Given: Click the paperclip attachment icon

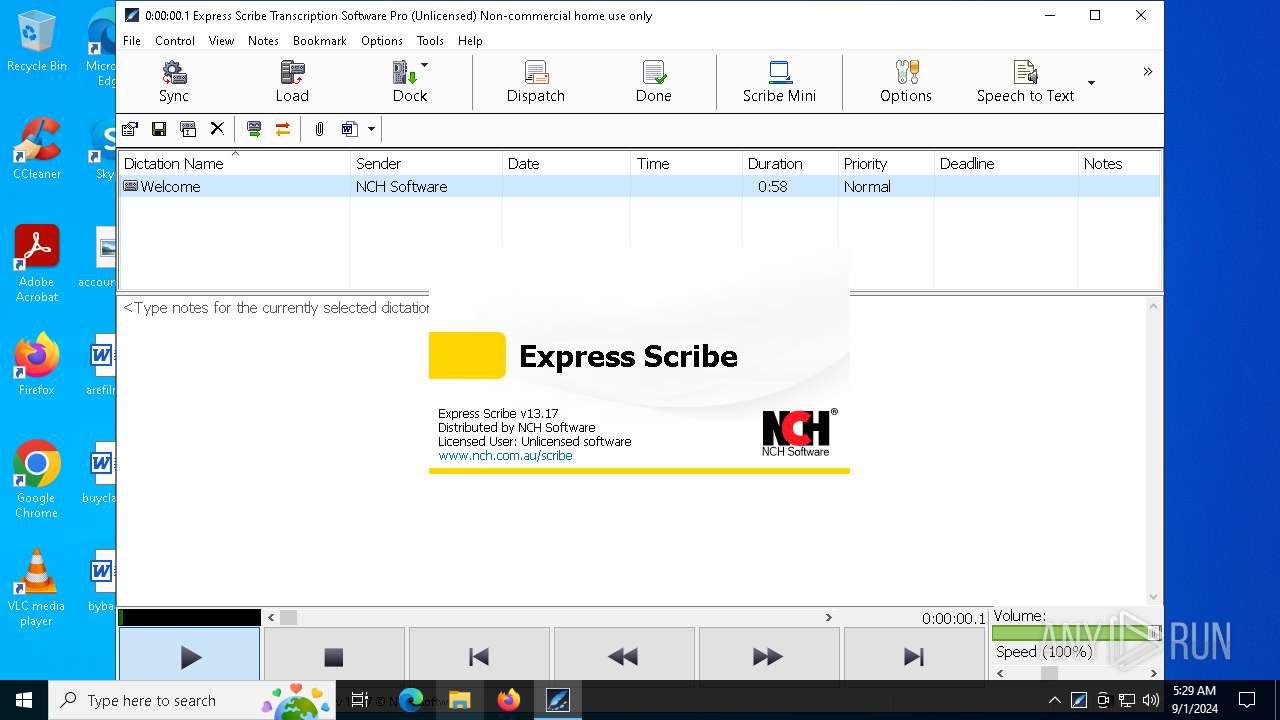Looking at the screenshot, I should [x=319, y=129].
